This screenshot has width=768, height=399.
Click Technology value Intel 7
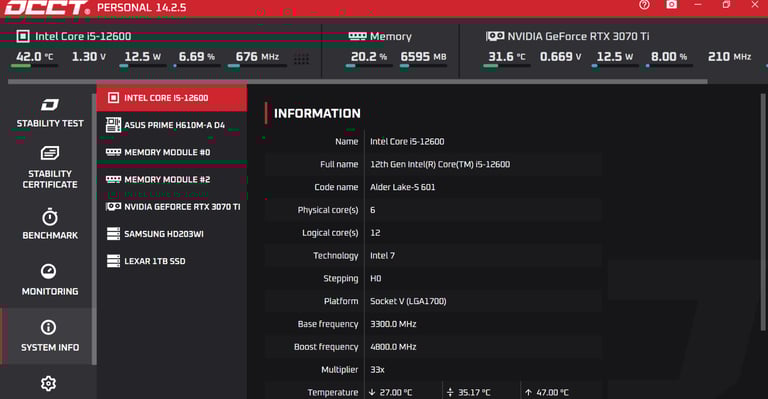(x=382, y=256)
